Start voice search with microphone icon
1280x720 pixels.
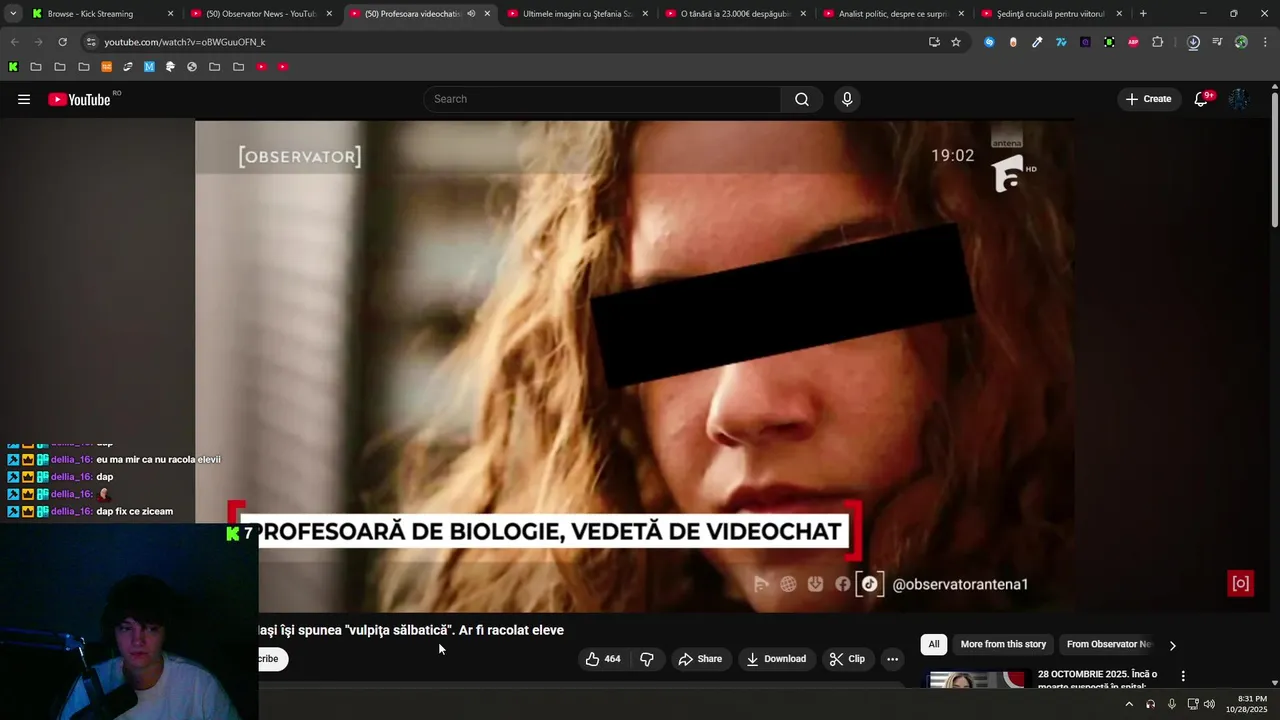pos(847,99)
